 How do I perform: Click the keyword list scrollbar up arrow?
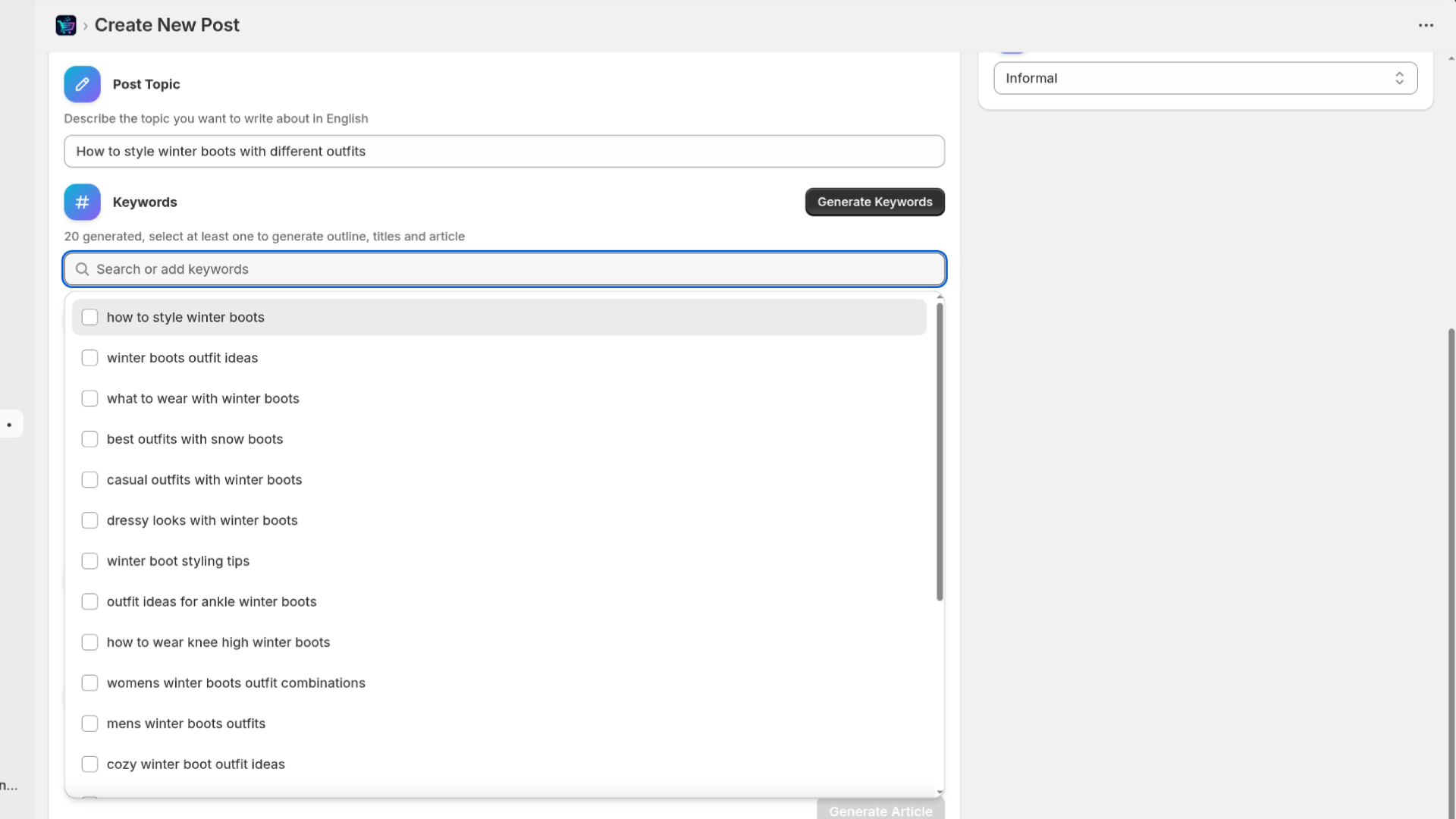click(940, 297)
